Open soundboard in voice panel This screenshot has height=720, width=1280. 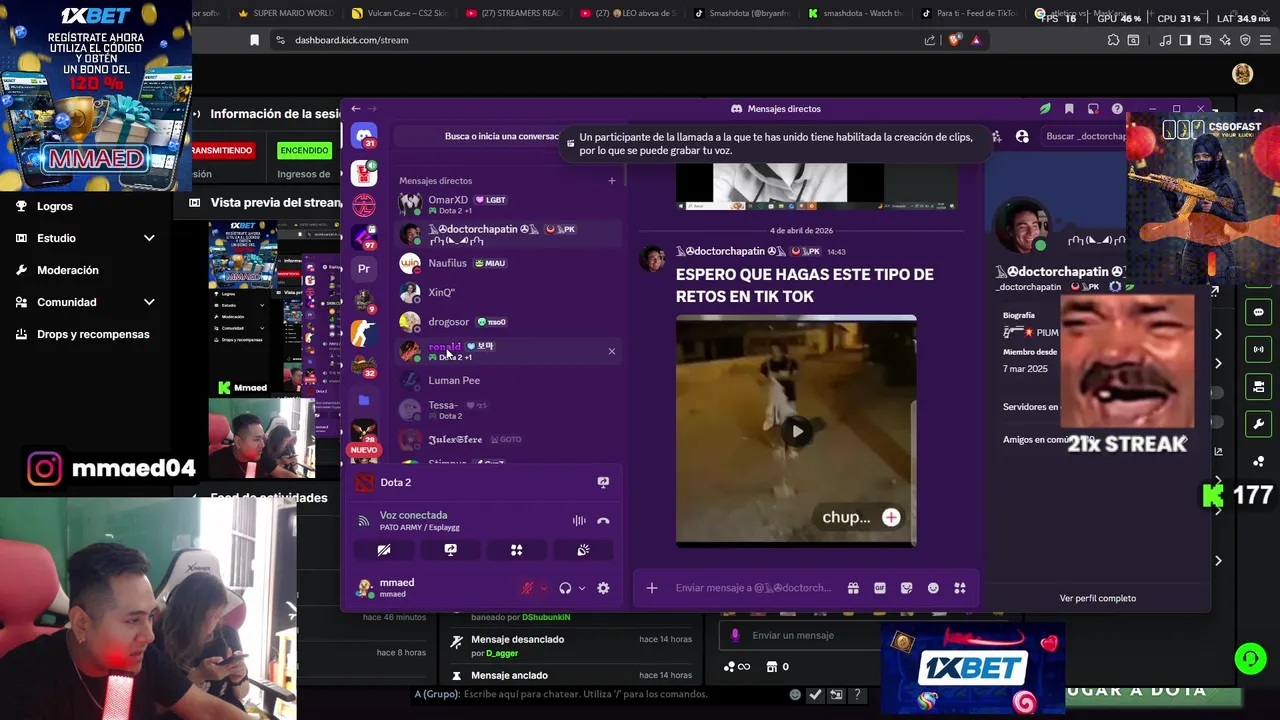point(583,550)
